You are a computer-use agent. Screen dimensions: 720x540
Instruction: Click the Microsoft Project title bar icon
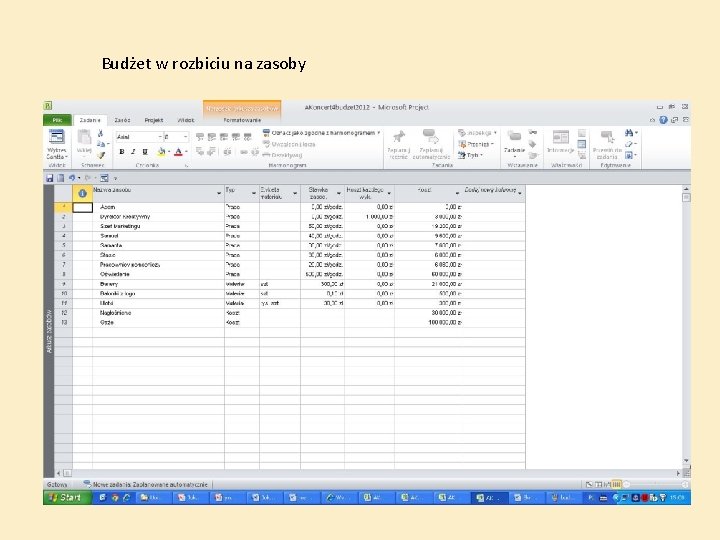click(x=48, y=106)
